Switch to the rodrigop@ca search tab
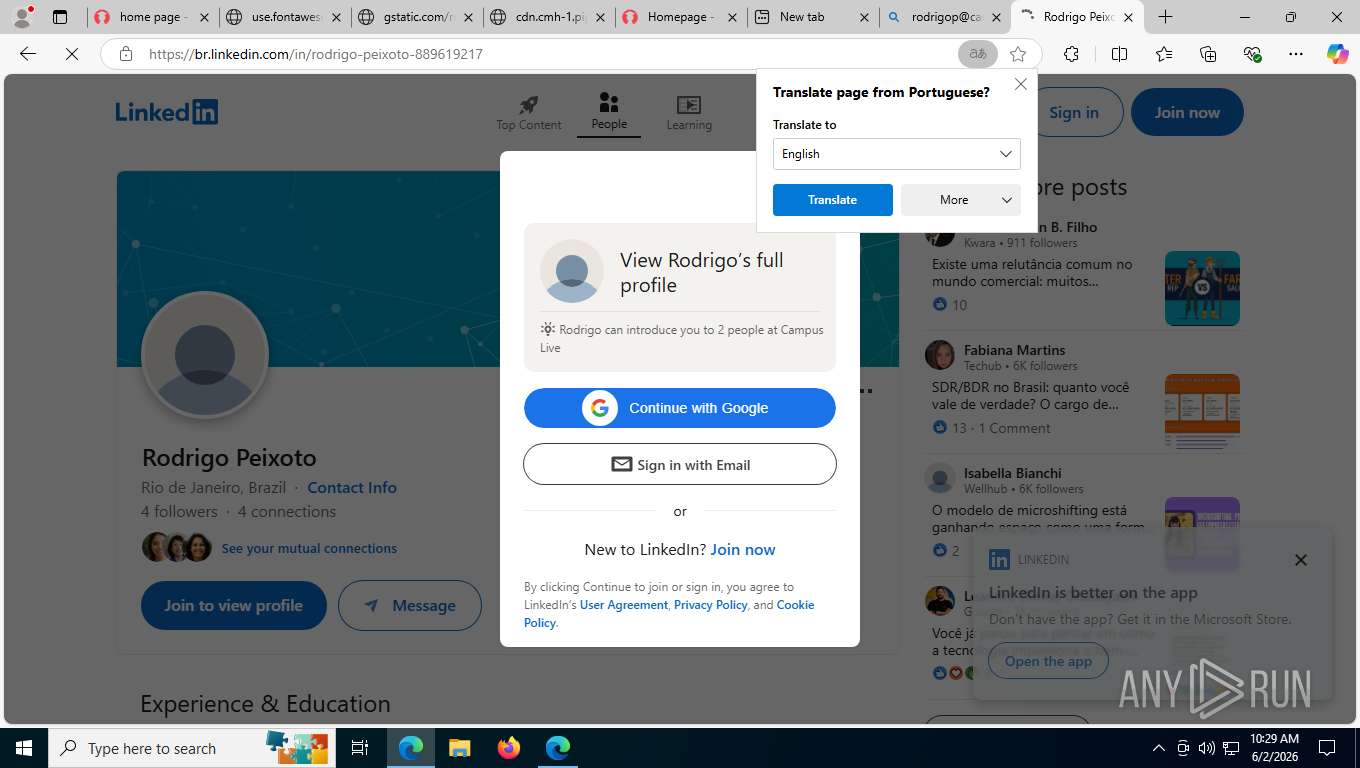 tap(944, 17)
